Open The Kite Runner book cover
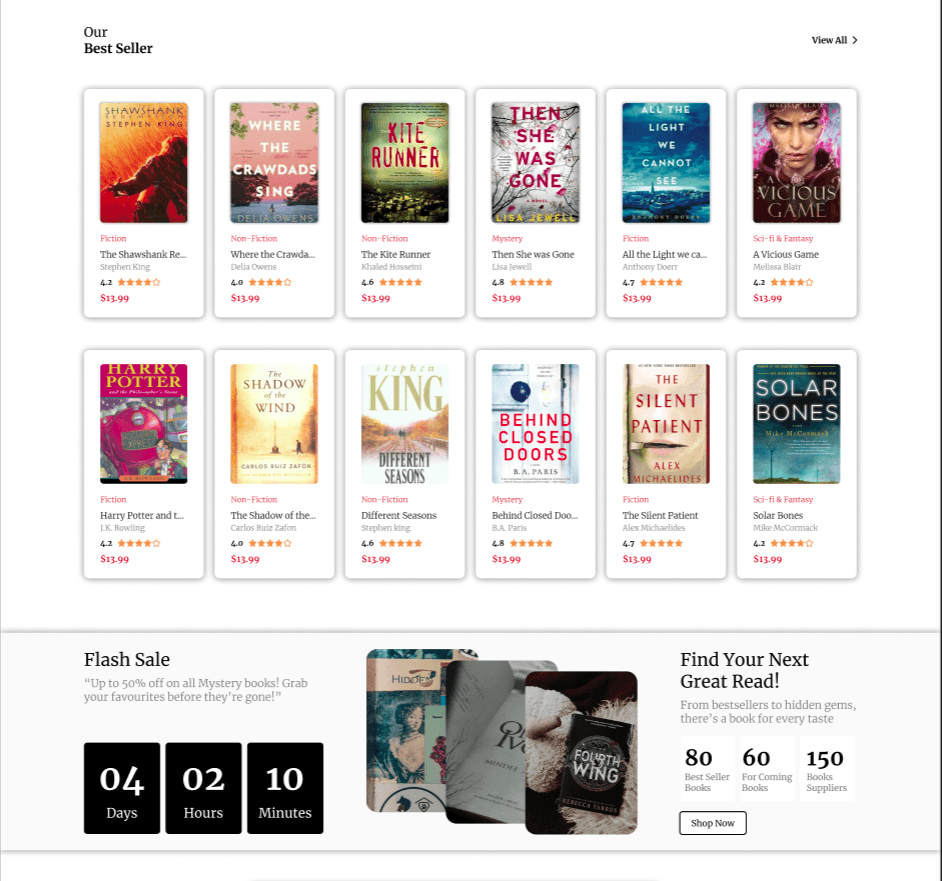 [405, 163]
